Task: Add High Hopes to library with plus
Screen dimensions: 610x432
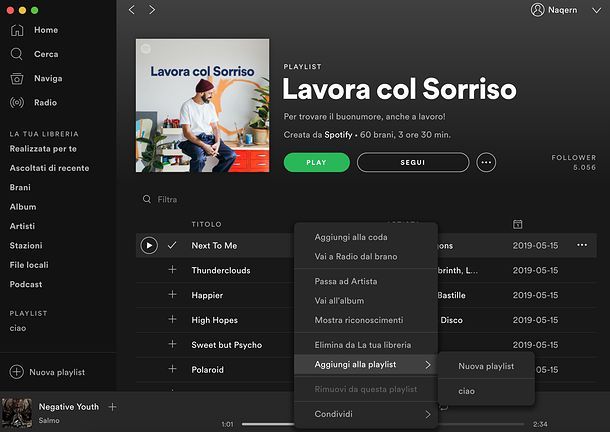Action: (x=172, y=320)
